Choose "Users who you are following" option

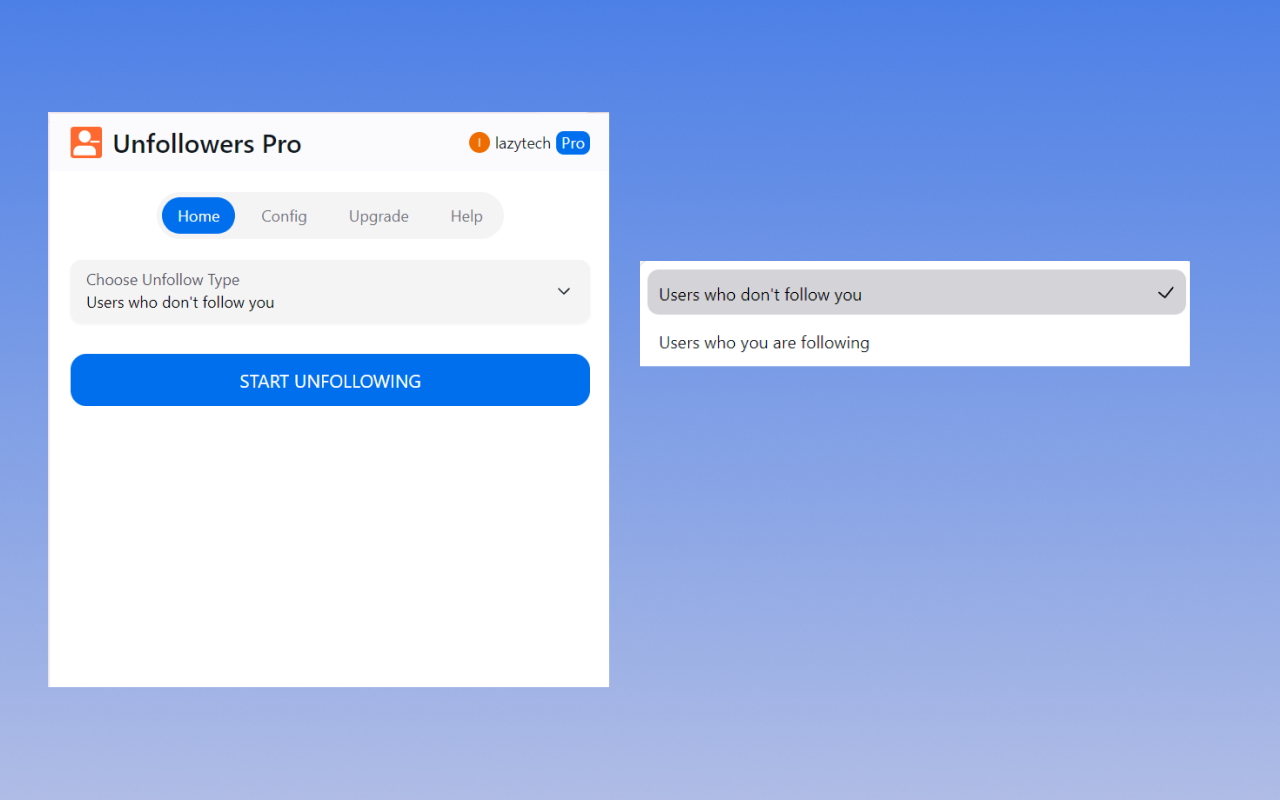[917, 342]
